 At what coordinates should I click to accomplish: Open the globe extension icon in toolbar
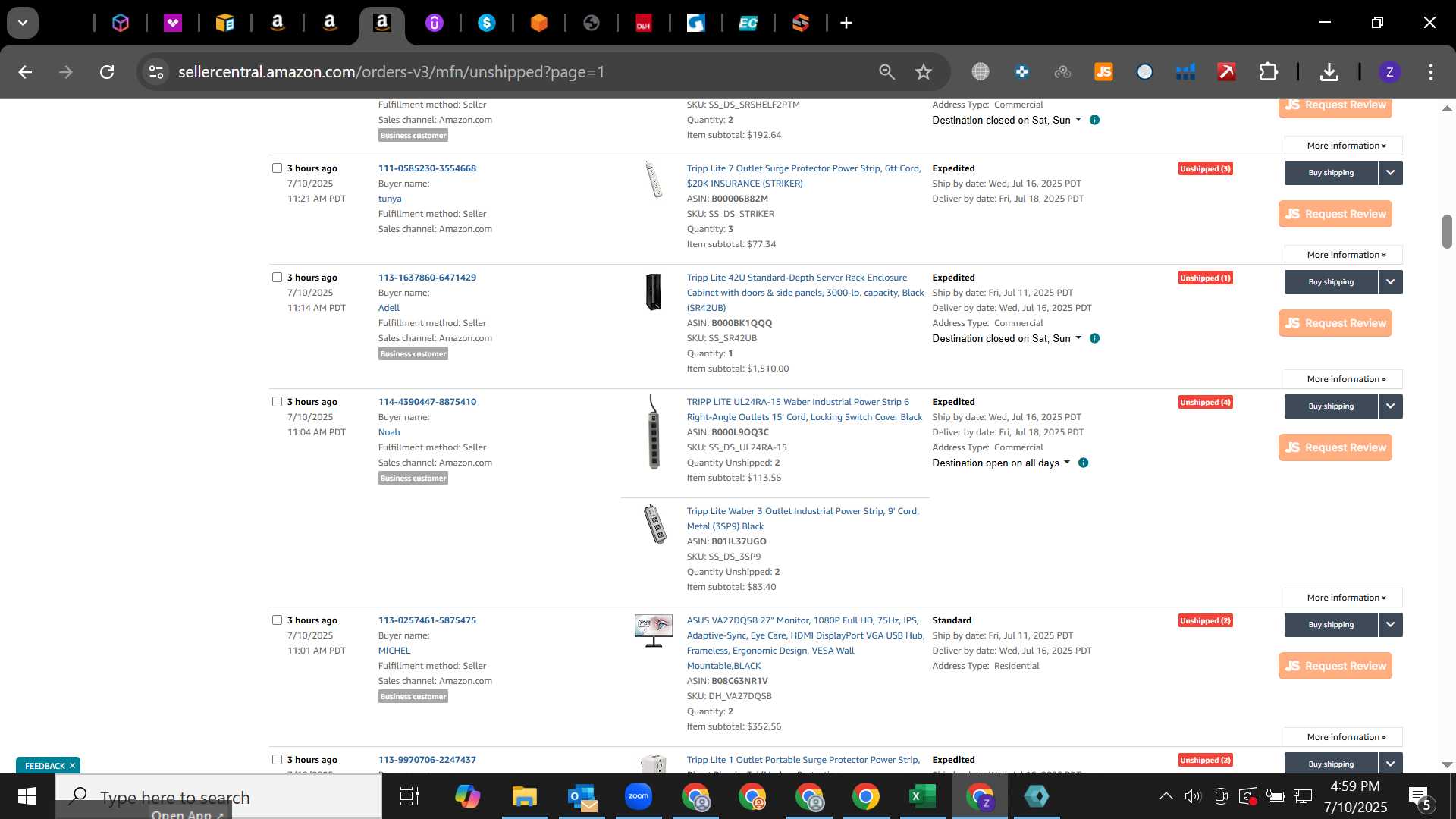click(x=981, y=72)
